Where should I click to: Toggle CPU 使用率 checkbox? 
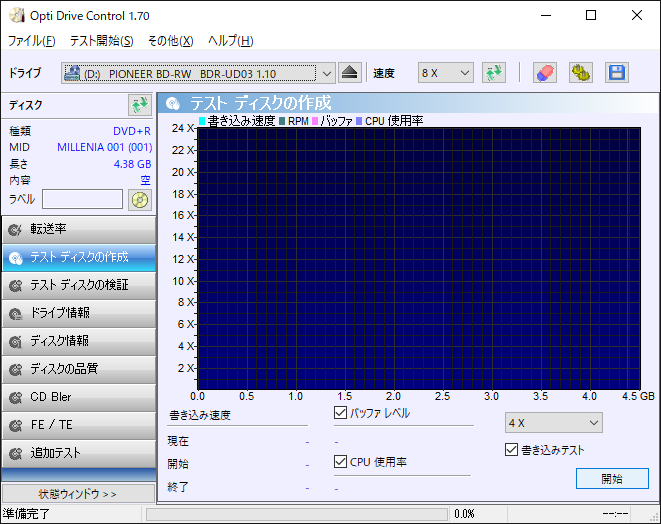click(340, 462)
